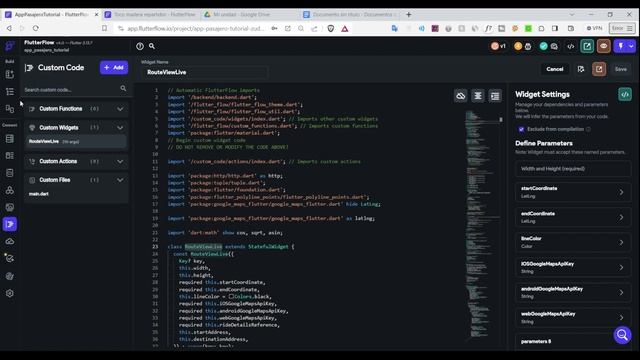Image resolution: width=640 pixels, height=360 pixels.
Task: Click the brown eye Test Mode button
Action: 604,46
